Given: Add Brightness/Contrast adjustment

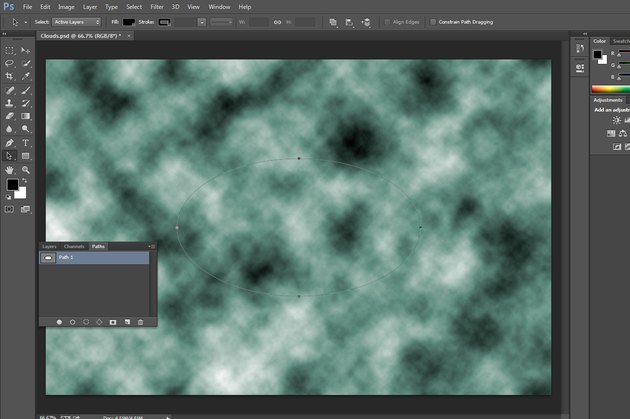Looking at the screenshot, I should [x=616, y=120].
